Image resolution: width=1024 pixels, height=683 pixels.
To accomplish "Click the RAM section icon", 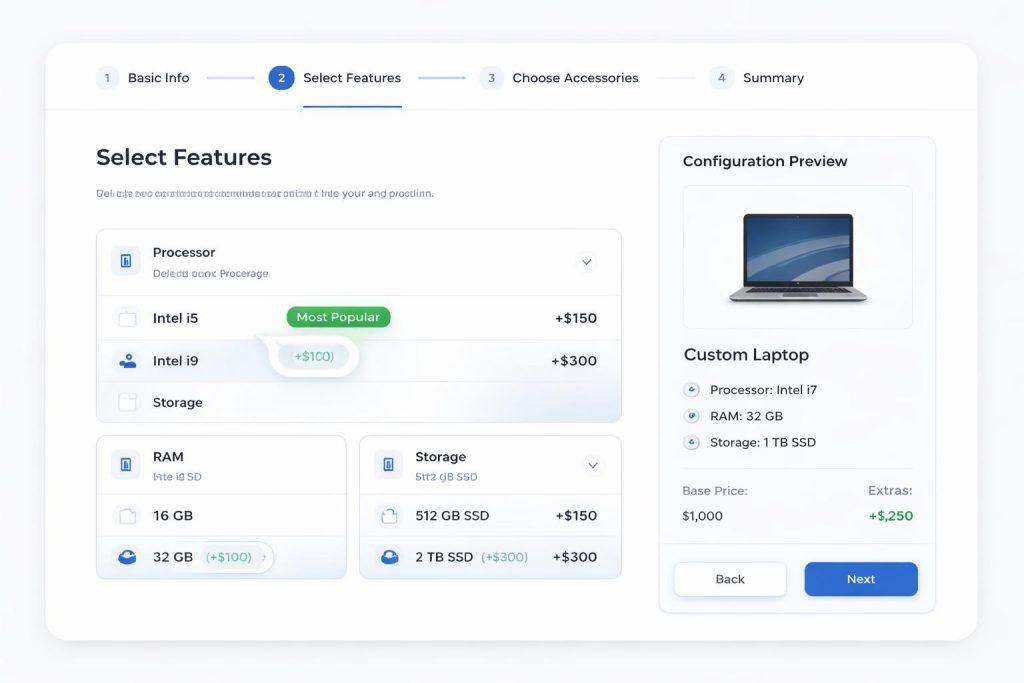I will point(126,464).
